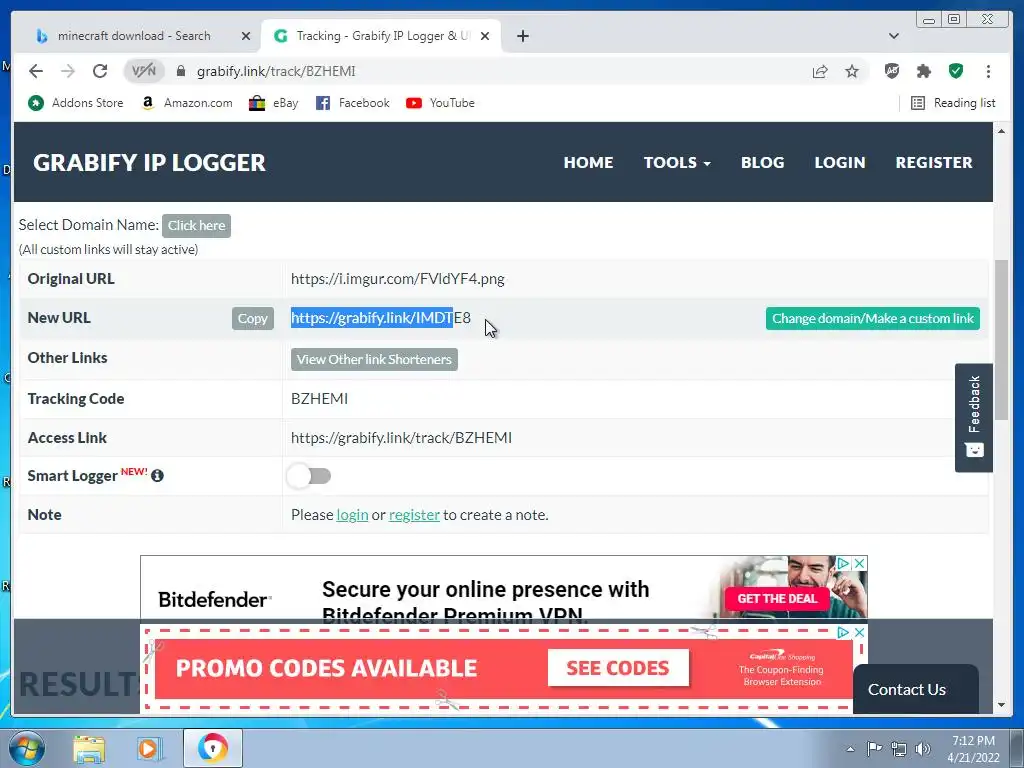
Task: Go forward using the browser forward arrow
Action: [68, 71]
